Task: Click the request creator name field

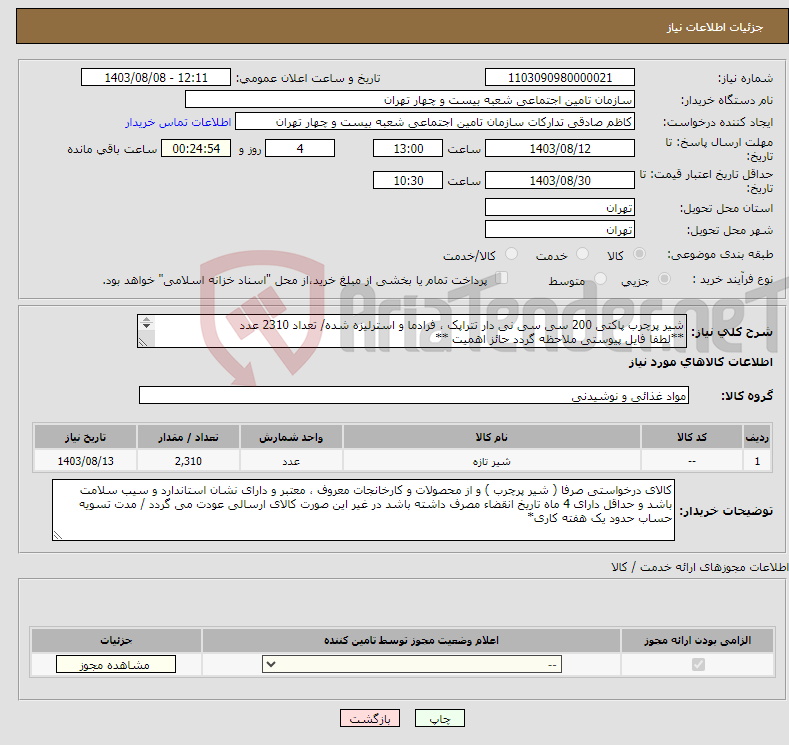Action: [x=435, y=122]
